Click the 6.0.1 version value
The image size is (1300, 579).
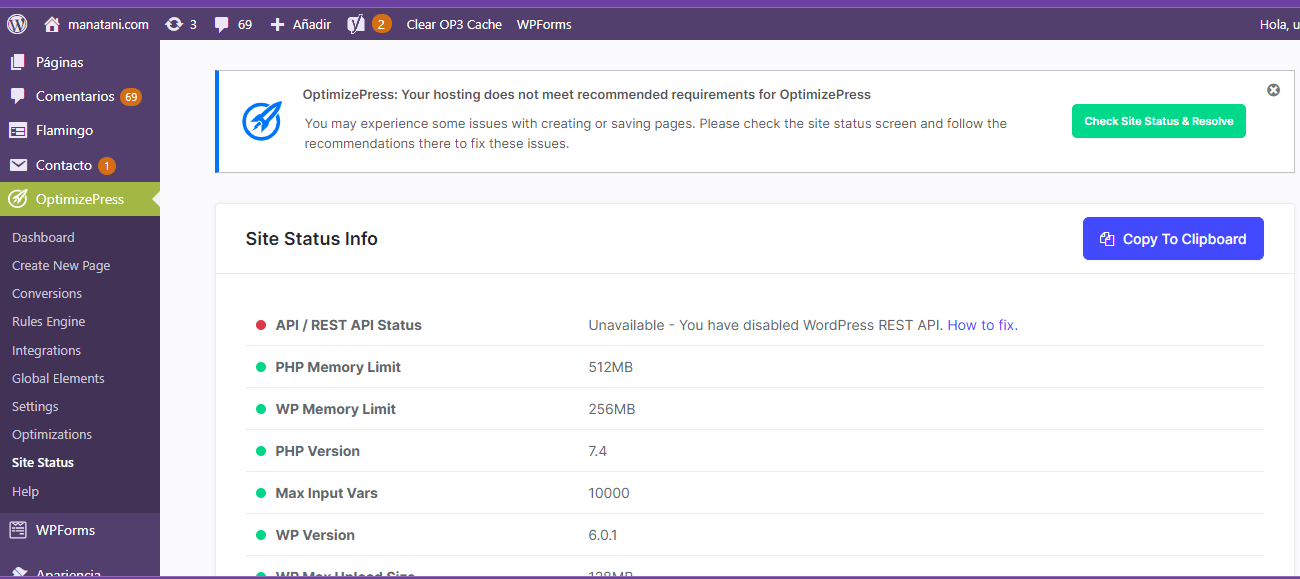(603, 535)
